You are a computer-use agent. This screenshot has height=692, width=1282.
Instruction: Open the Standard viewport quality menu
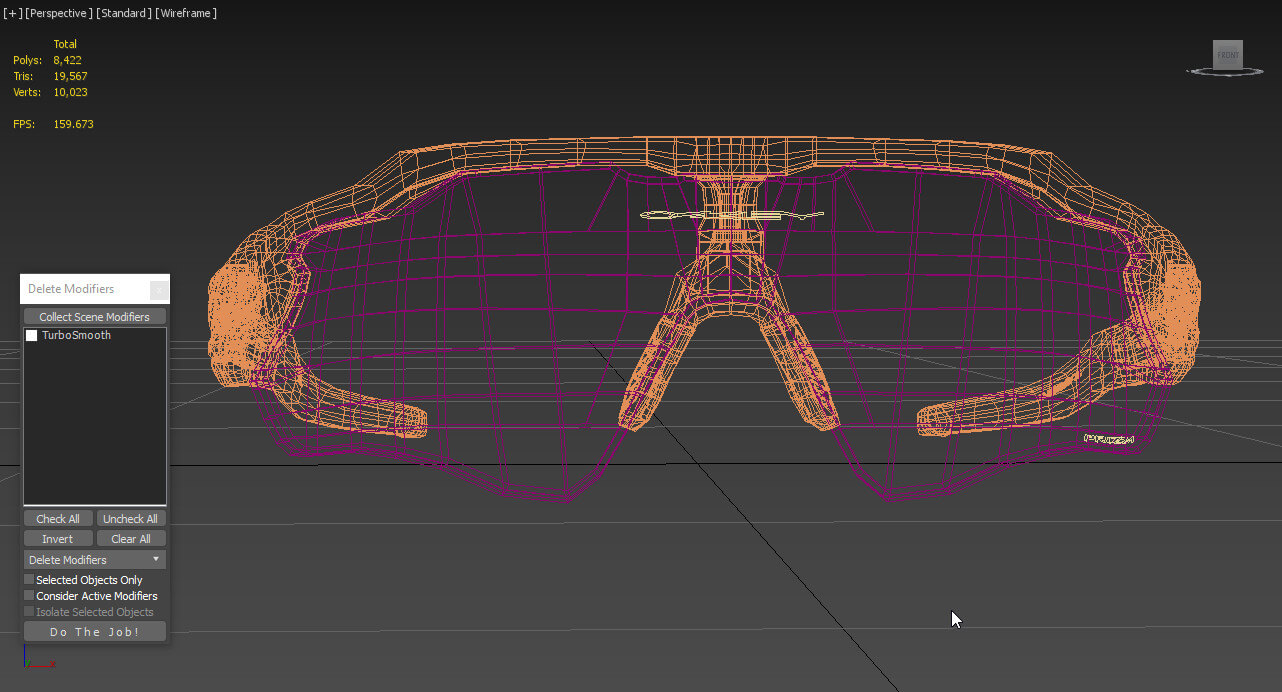pyautogui.click(x=124, y=13)
